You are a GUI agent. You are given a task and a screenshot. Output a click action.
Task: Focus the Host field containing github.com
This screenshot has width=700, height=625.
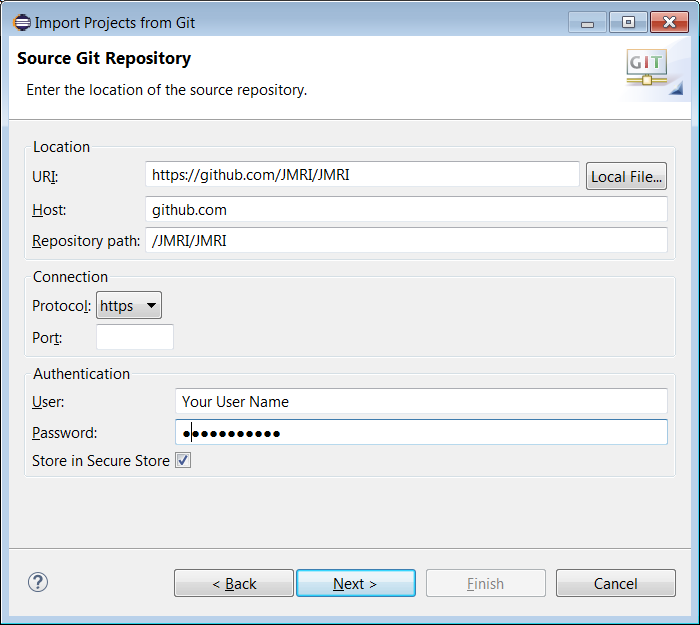click(x=405, y=210)
